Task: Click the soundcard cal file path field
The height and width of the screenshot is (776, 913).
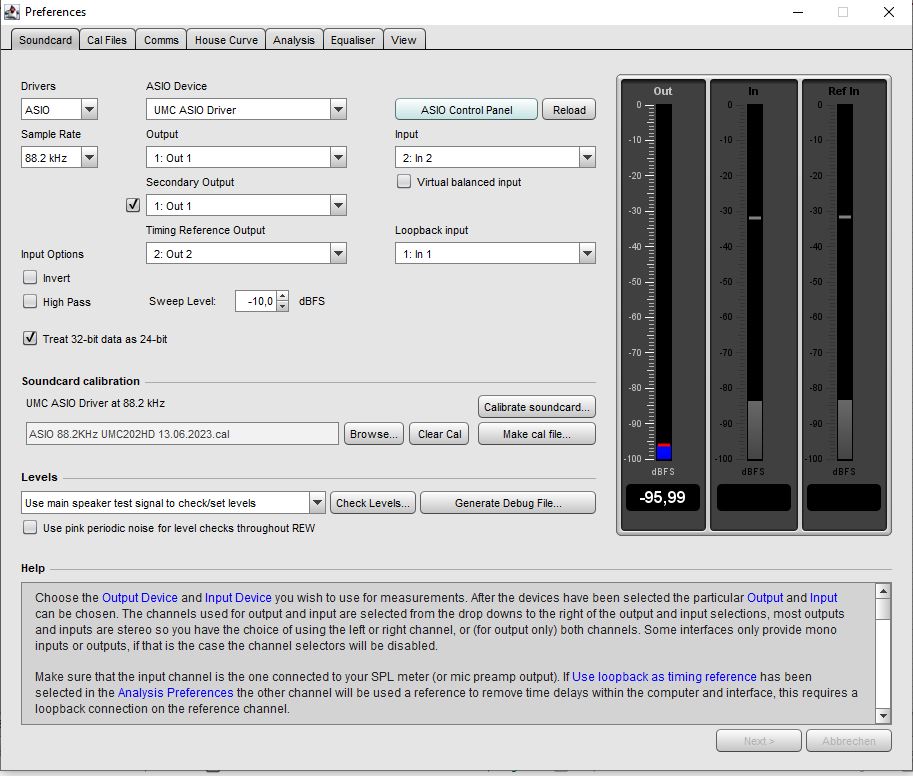Action: pyautogui.click(x=182, y=434)
